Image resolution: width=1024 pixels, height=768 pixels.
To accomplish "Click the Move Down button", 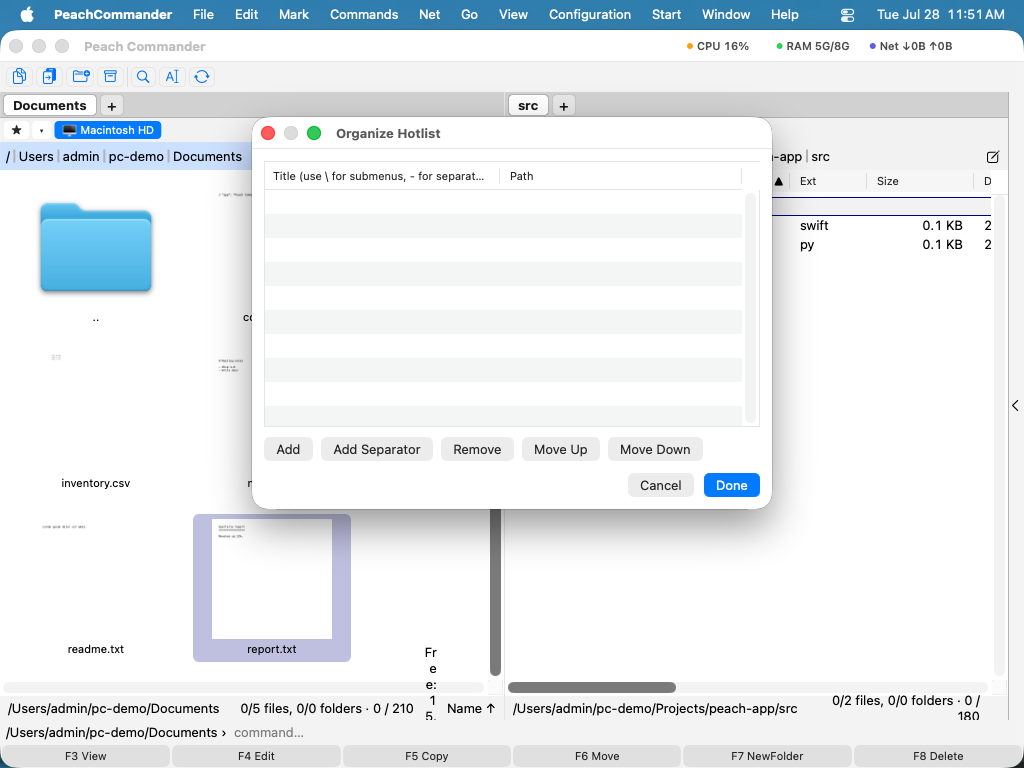I will (x=655, y=449).
